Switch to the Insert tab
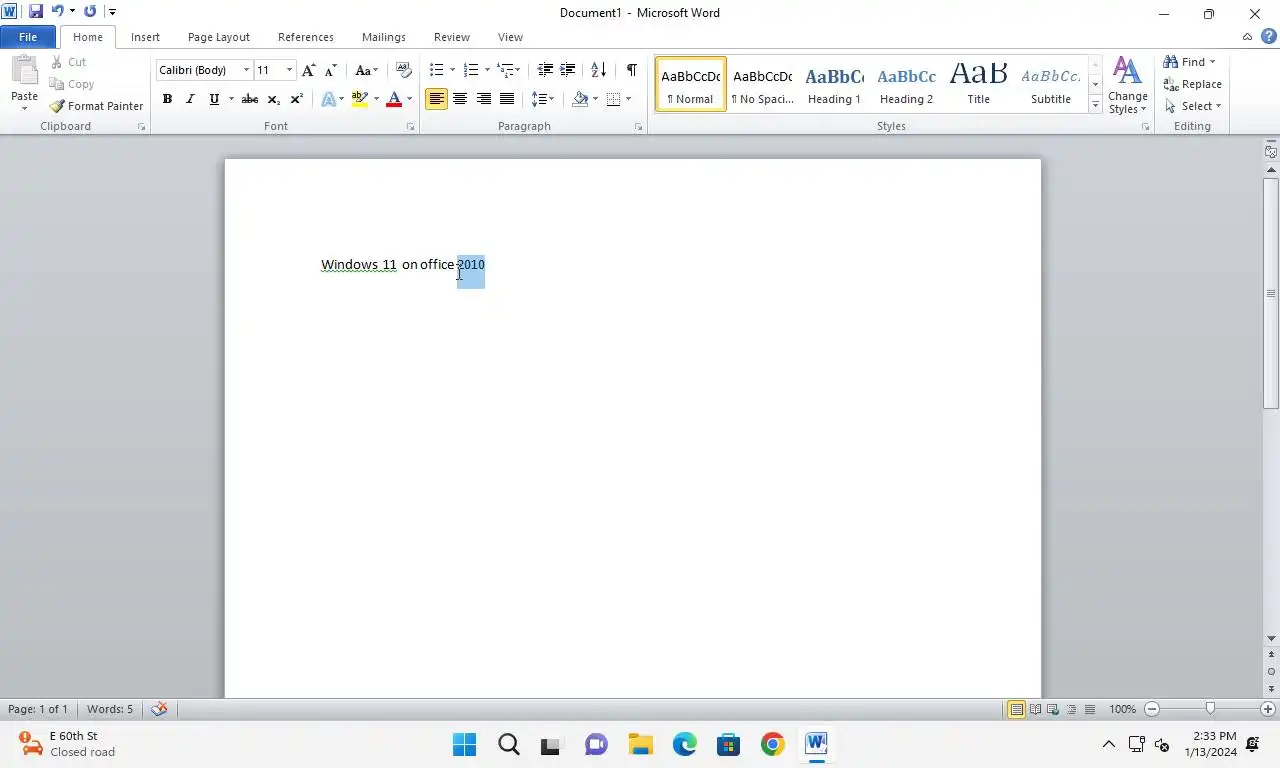Image resolution: width=1280 pixels, height=768 pixels. point(145,37)
